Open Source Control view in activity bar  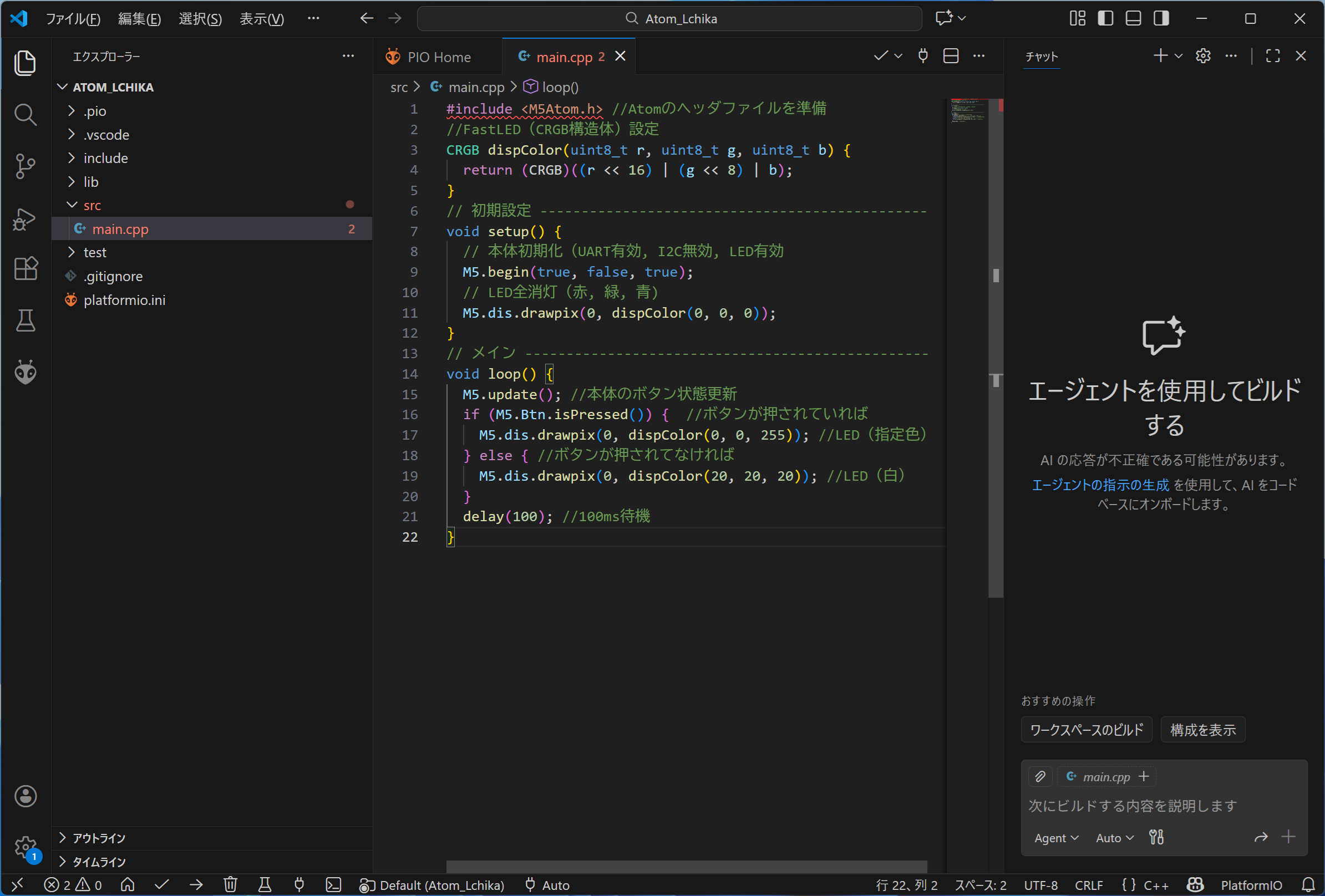click(x=25, y=166)
